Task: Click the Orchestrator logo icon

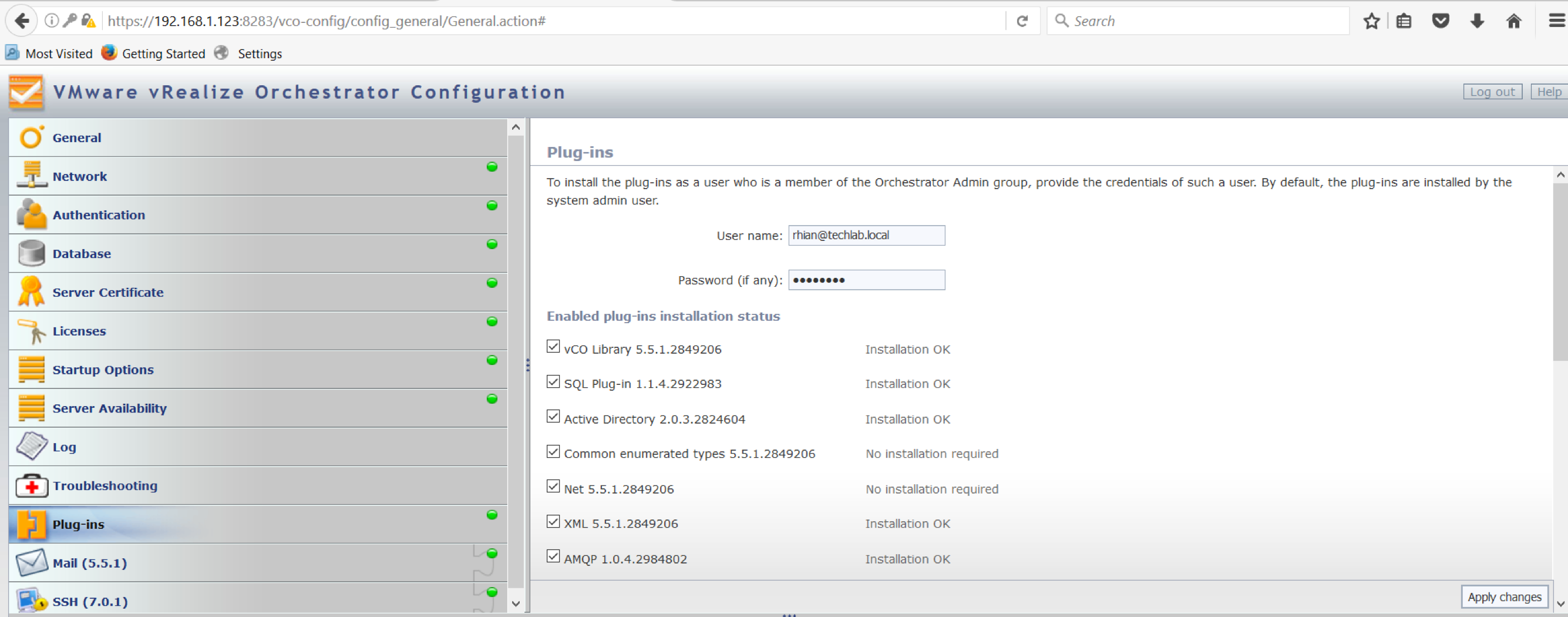Action: 26,92
